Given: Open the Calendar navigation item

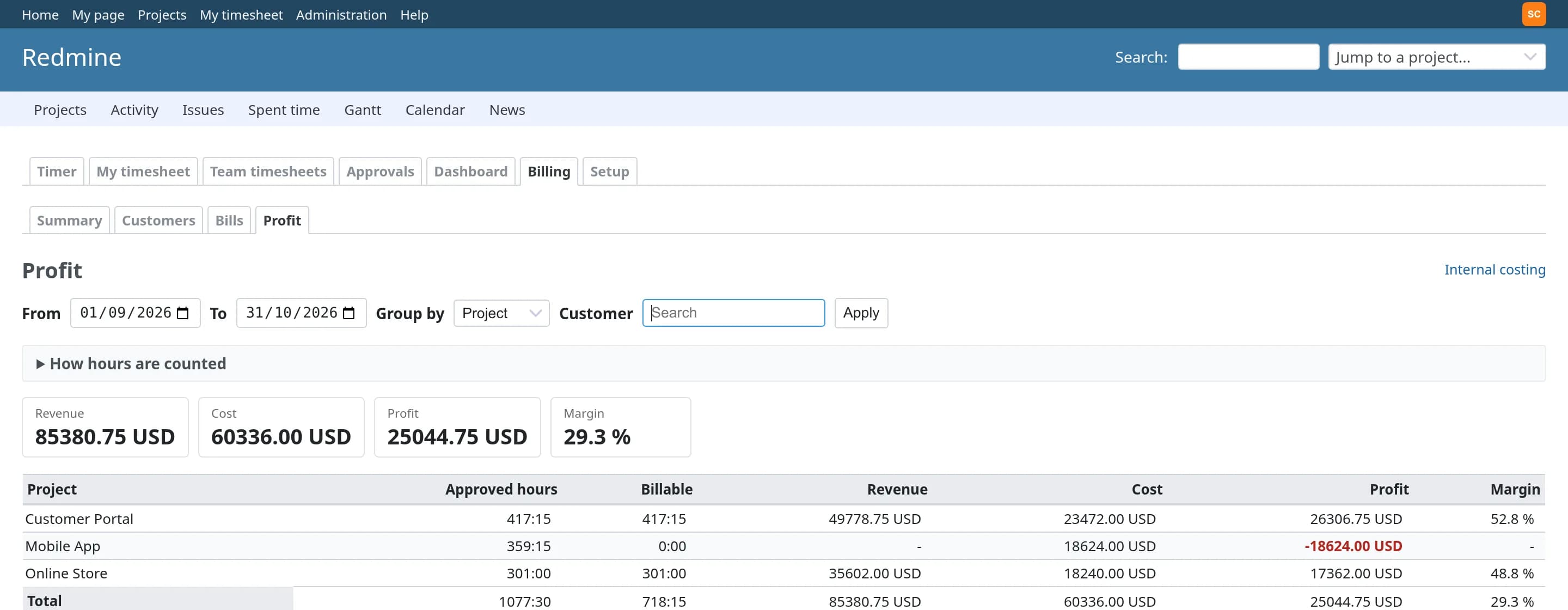Looking at the screenshot, I should 434,109.
